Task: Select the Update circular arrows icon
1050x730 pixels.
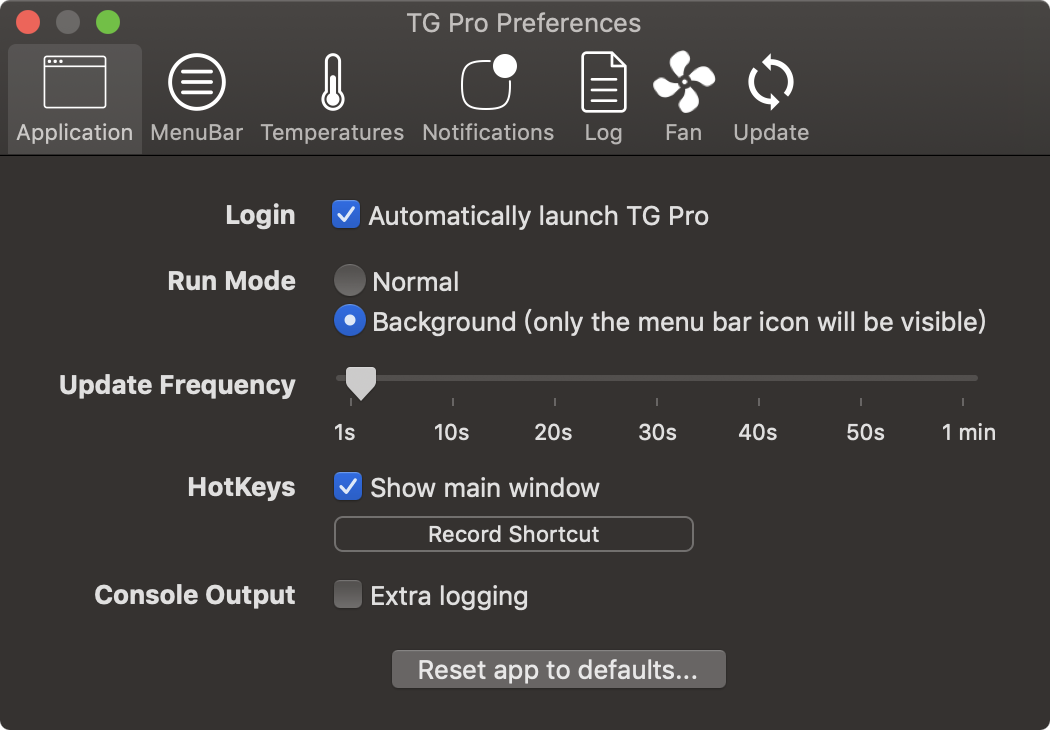Action: (771, 82)
